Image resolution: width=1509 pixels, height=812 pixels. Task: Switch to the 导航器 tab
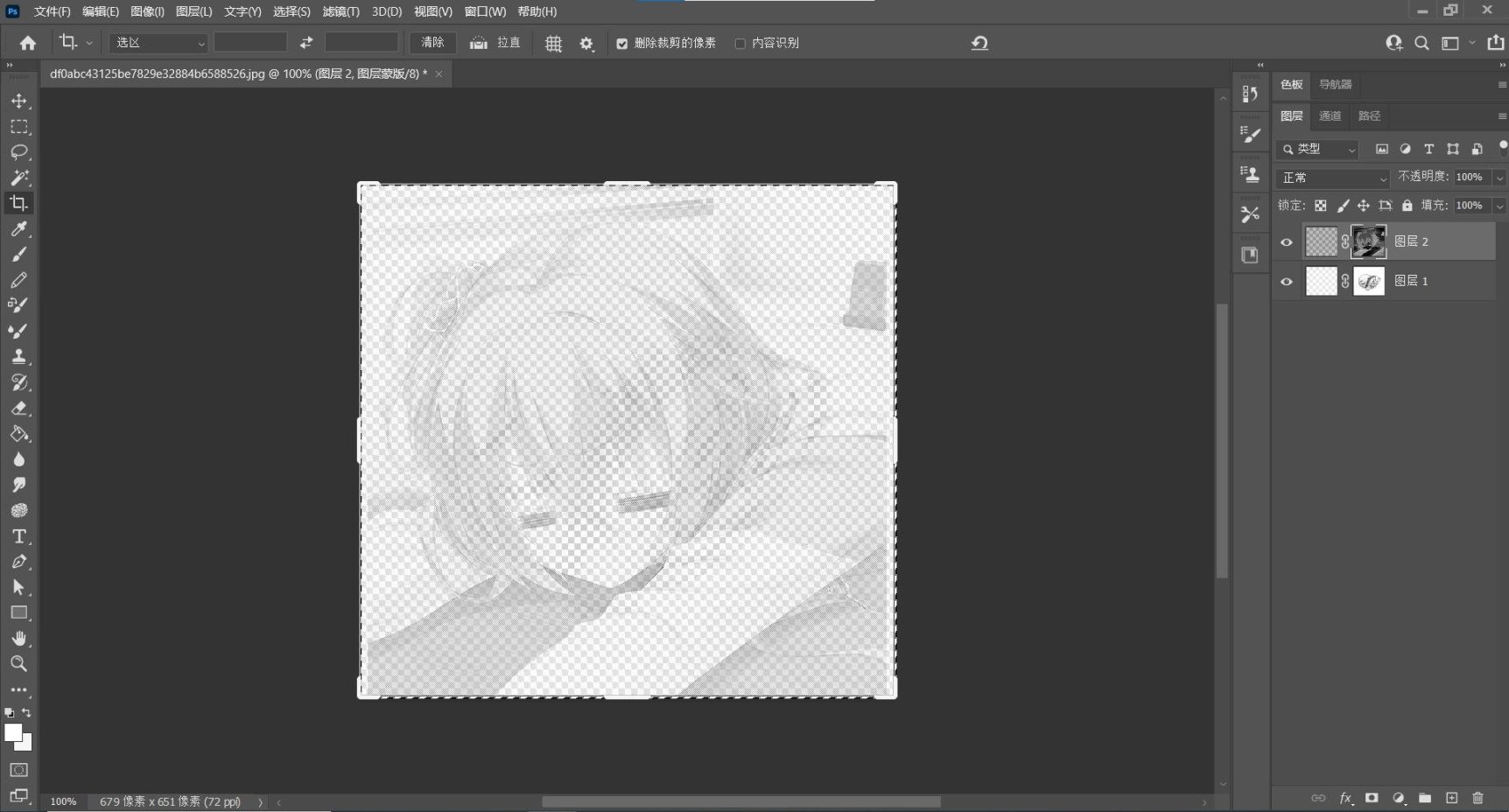pyautogui.click(x=1336, y=84)
